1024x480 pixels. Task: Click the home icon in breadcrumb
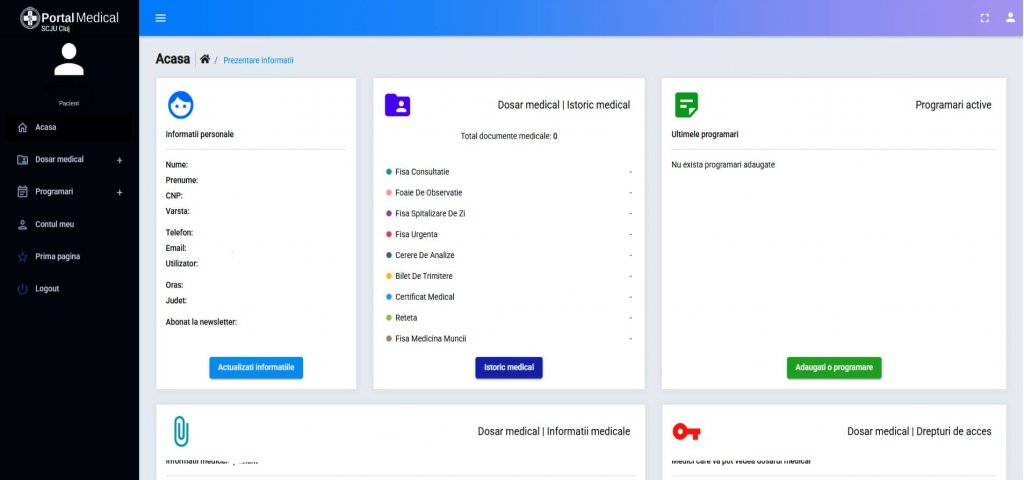[205, 60]
